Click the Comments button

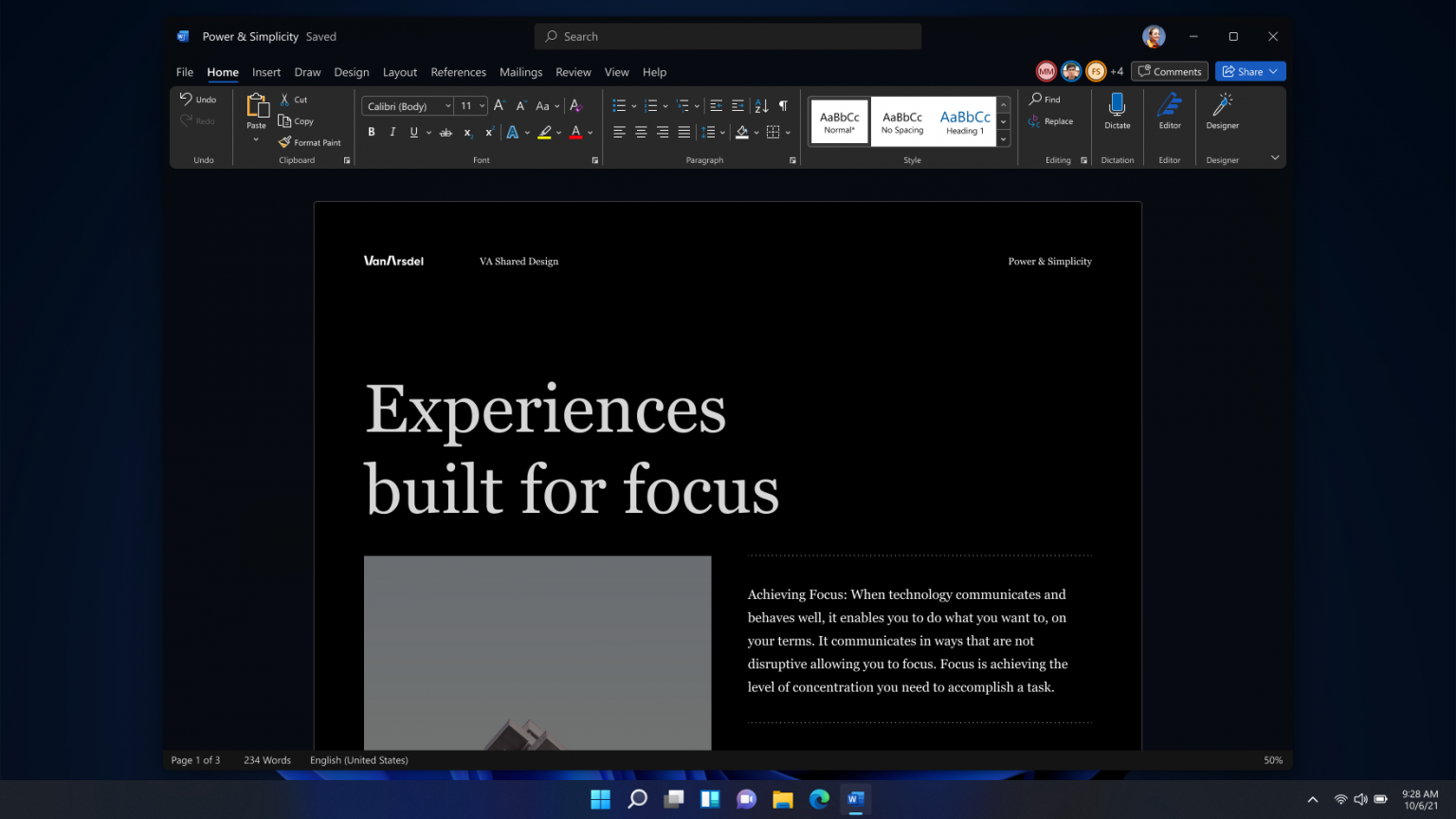coord(1169,71)
